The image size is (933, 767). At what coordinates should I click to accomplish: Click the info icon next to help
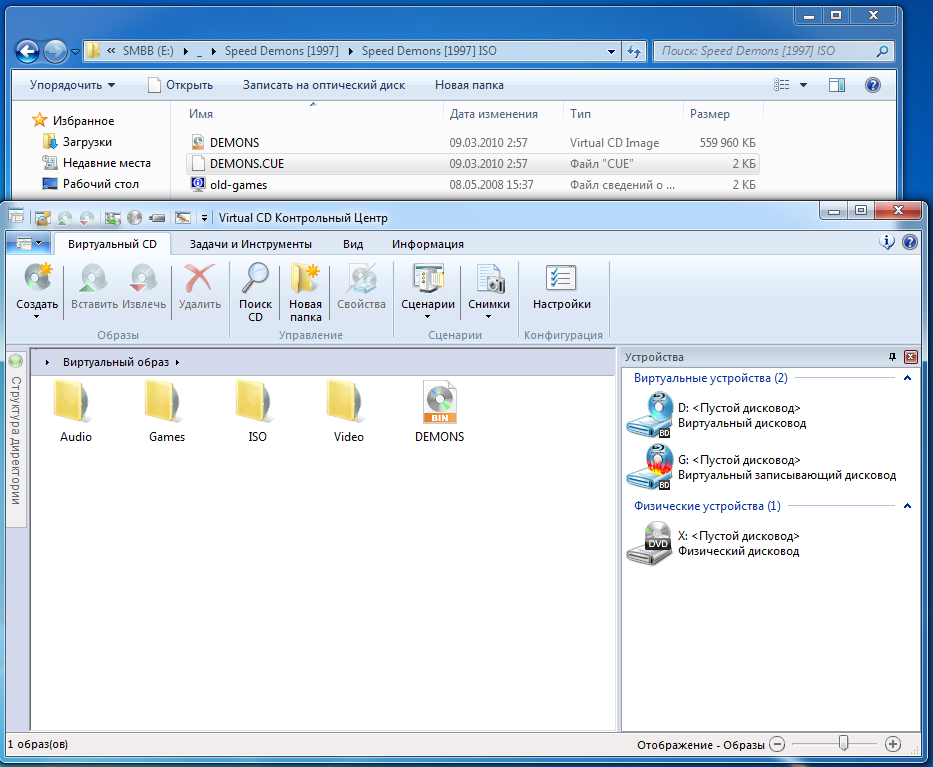coord(887,242)
